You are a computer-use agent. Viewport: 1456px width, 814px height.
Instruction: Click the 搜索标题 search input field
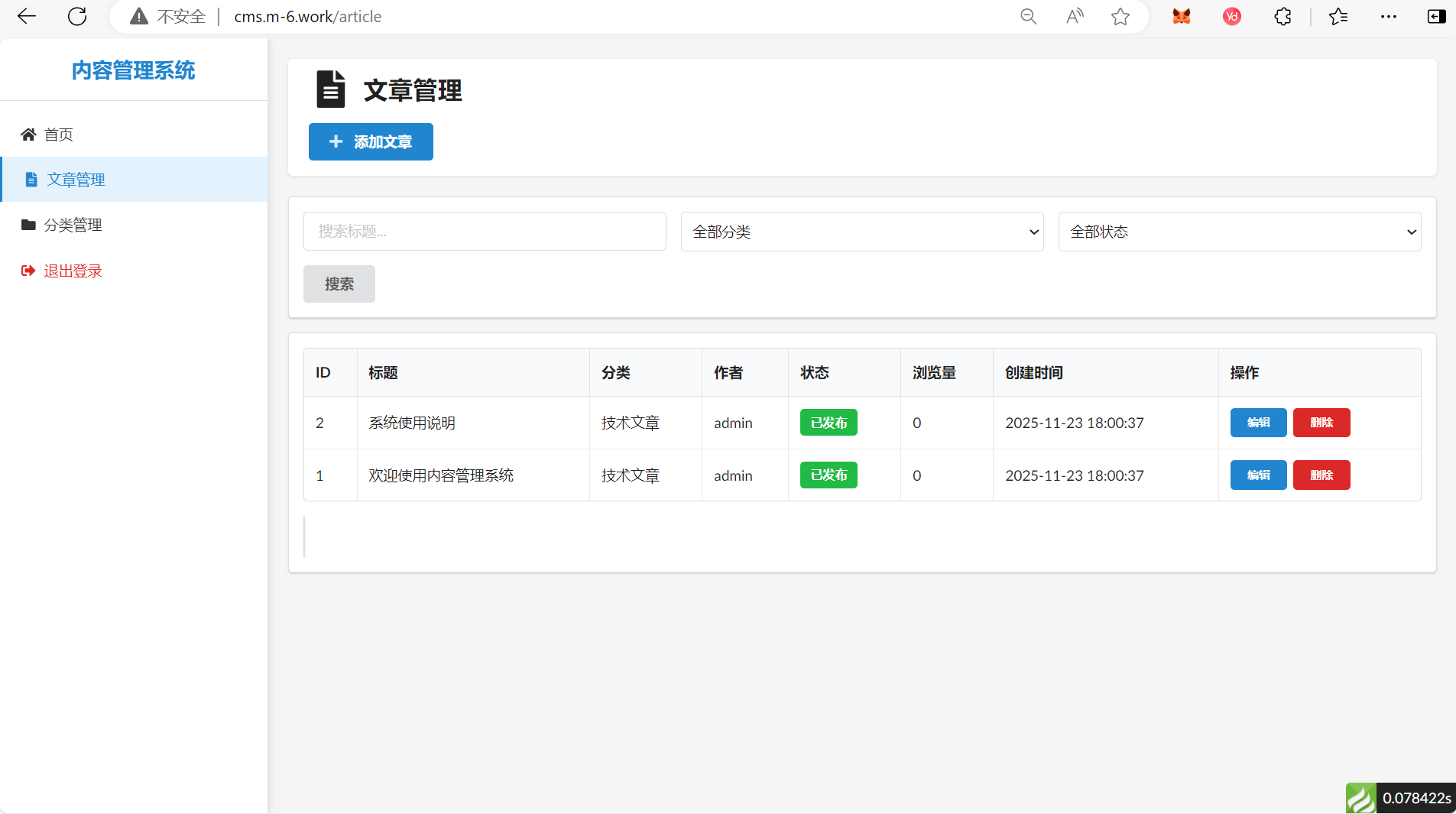coord(485,232)
